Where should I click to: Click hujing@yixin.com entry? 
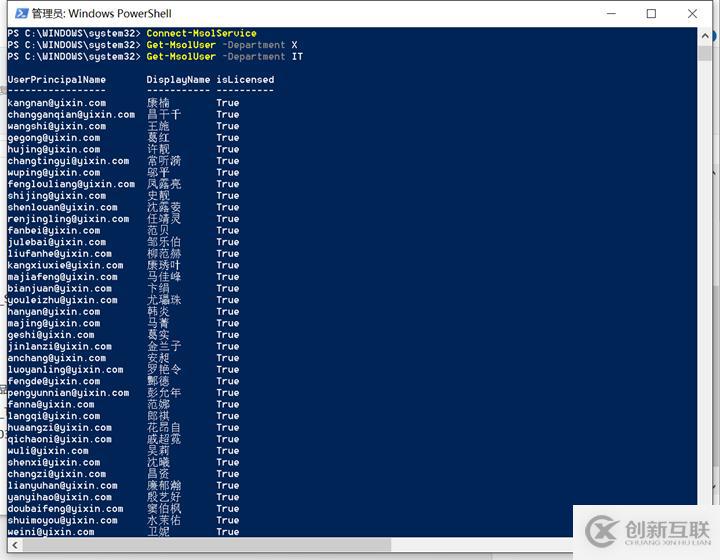point(54,149)
